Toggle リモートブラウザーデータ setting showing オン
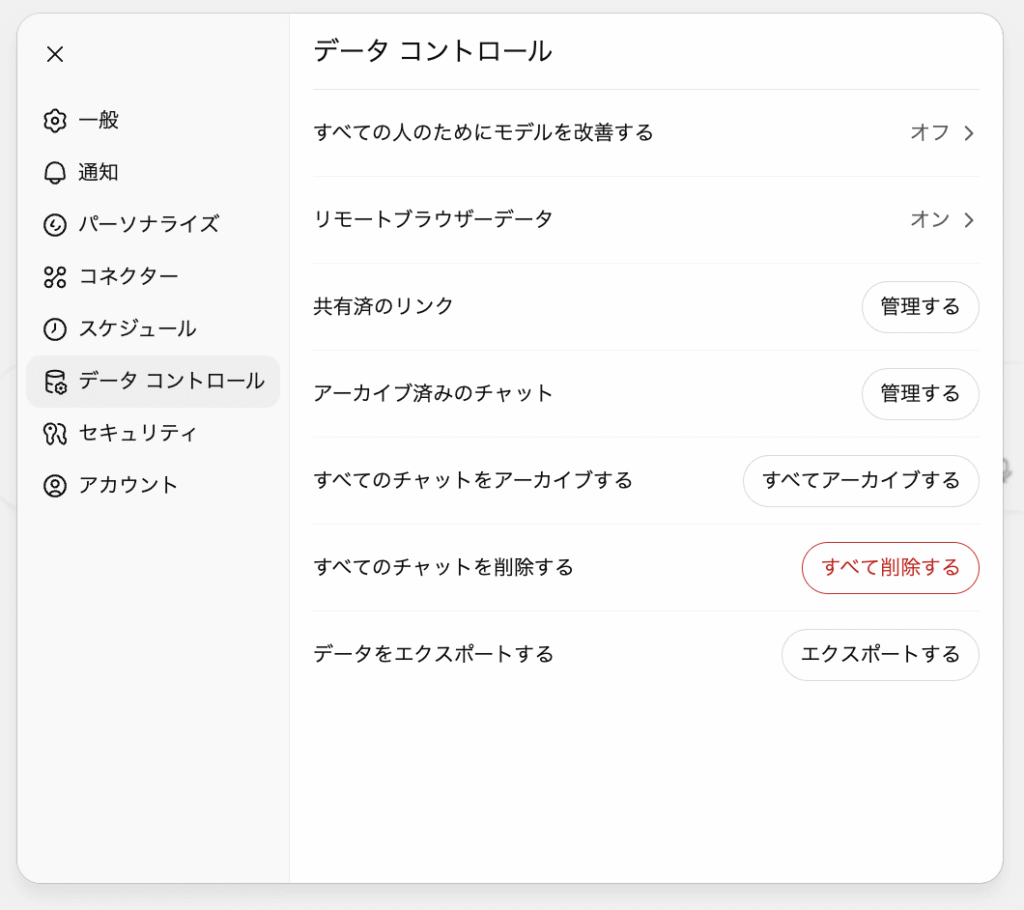Screen dimensions: 1024x910 pyautogui.click(x=929, y=220)
